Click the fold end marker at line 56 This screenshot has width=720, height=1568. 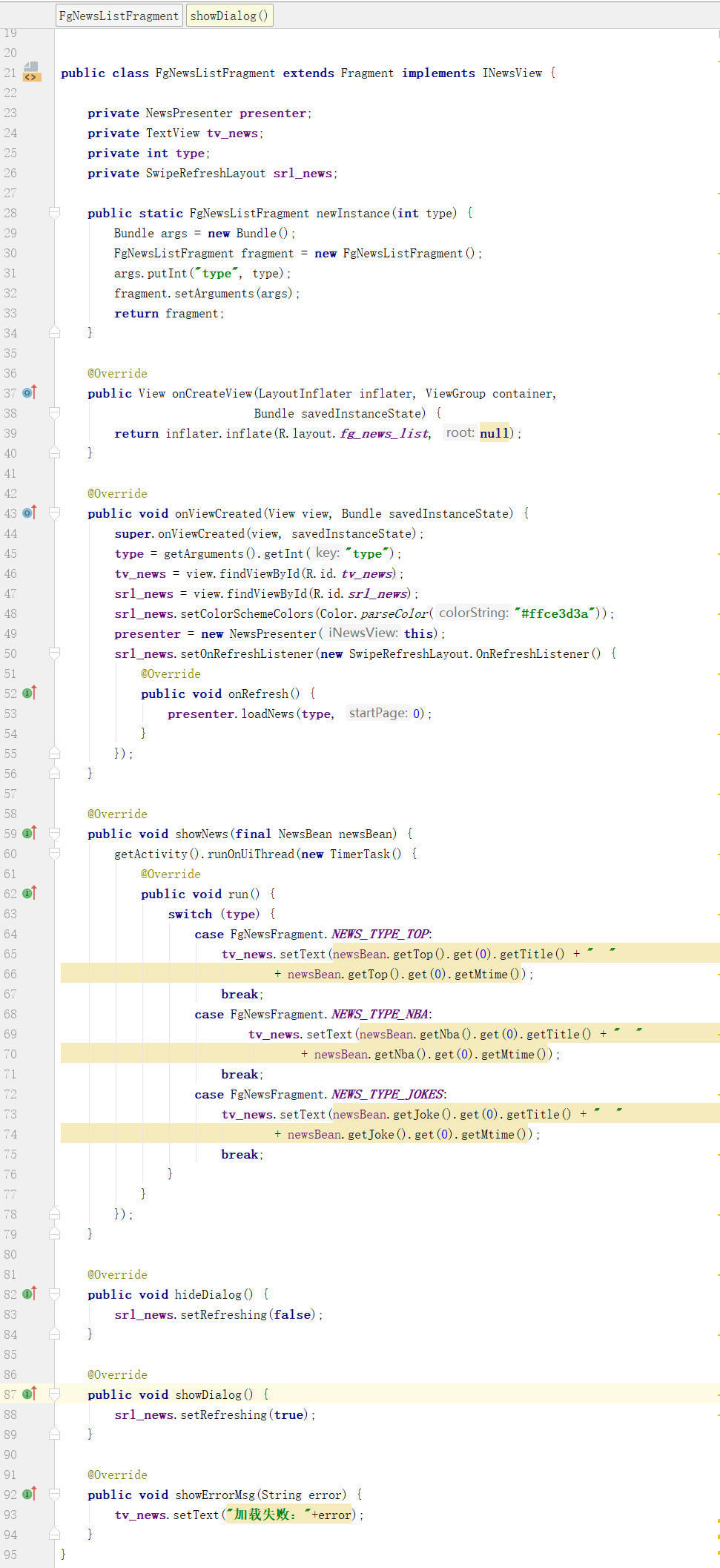click(54, 773)
